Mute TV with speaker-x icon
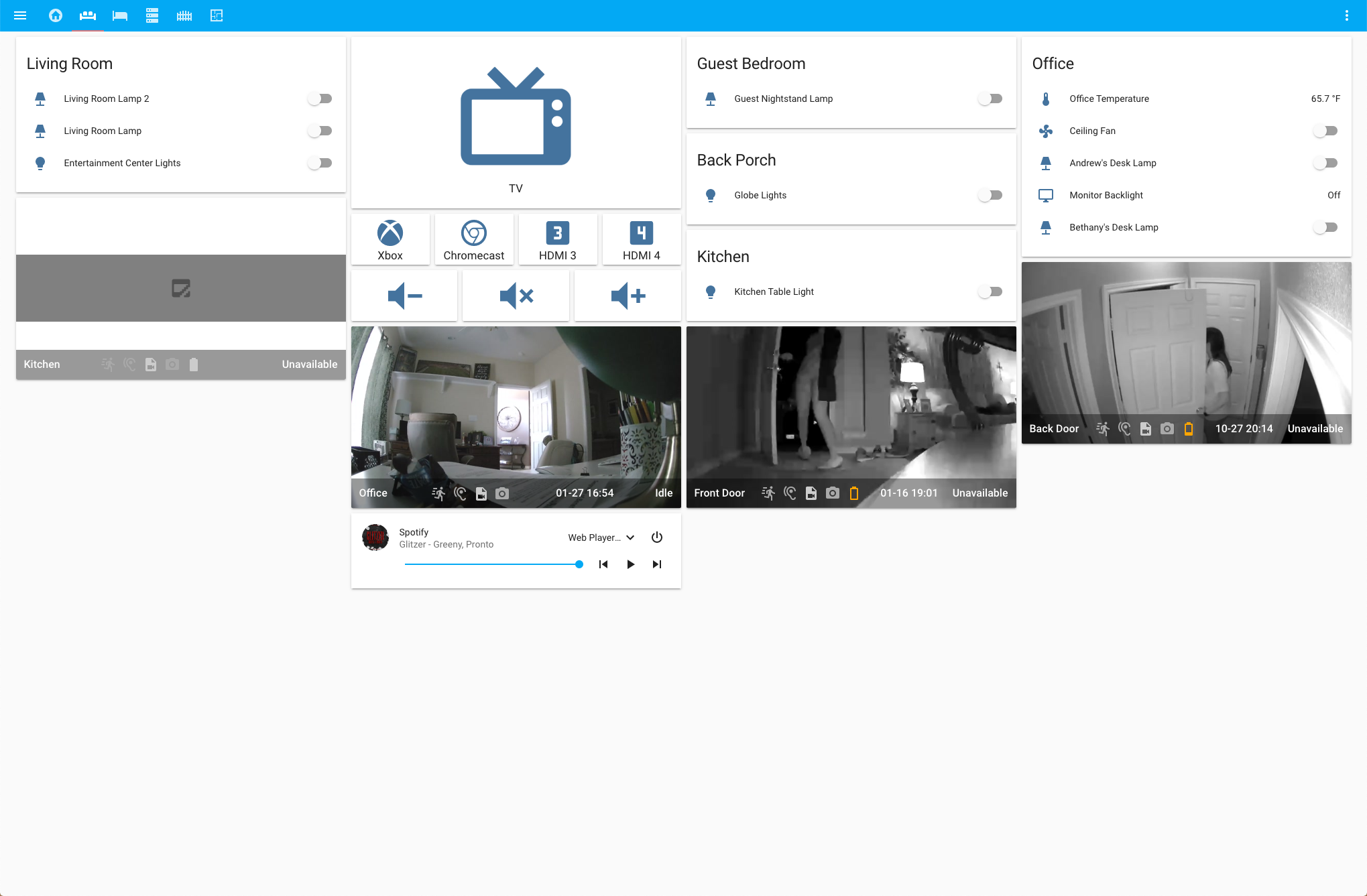This screenshot has width=1367, height=896. (x=516, y=296)
